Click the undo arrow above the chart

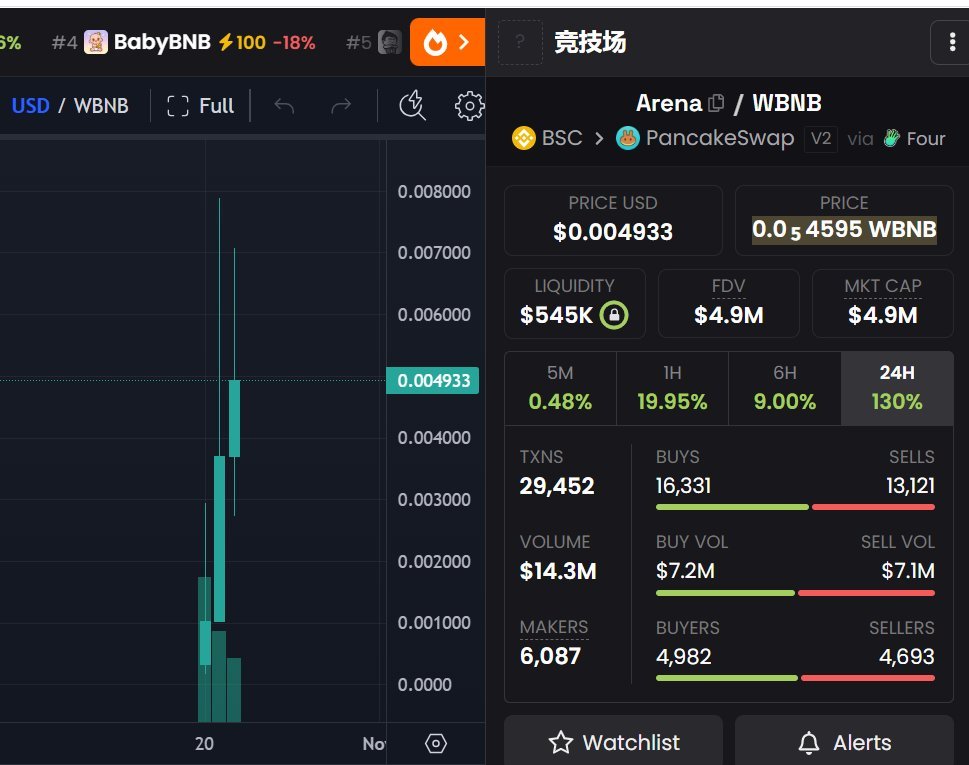click(x=285, y=105)
